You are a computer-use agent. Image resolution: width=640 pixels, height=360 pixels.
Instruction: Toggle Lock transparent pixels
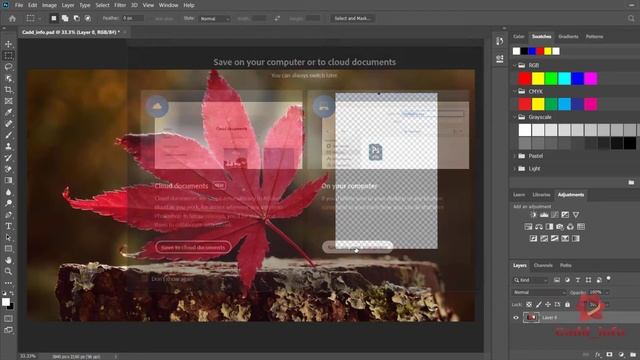[529, 304]
